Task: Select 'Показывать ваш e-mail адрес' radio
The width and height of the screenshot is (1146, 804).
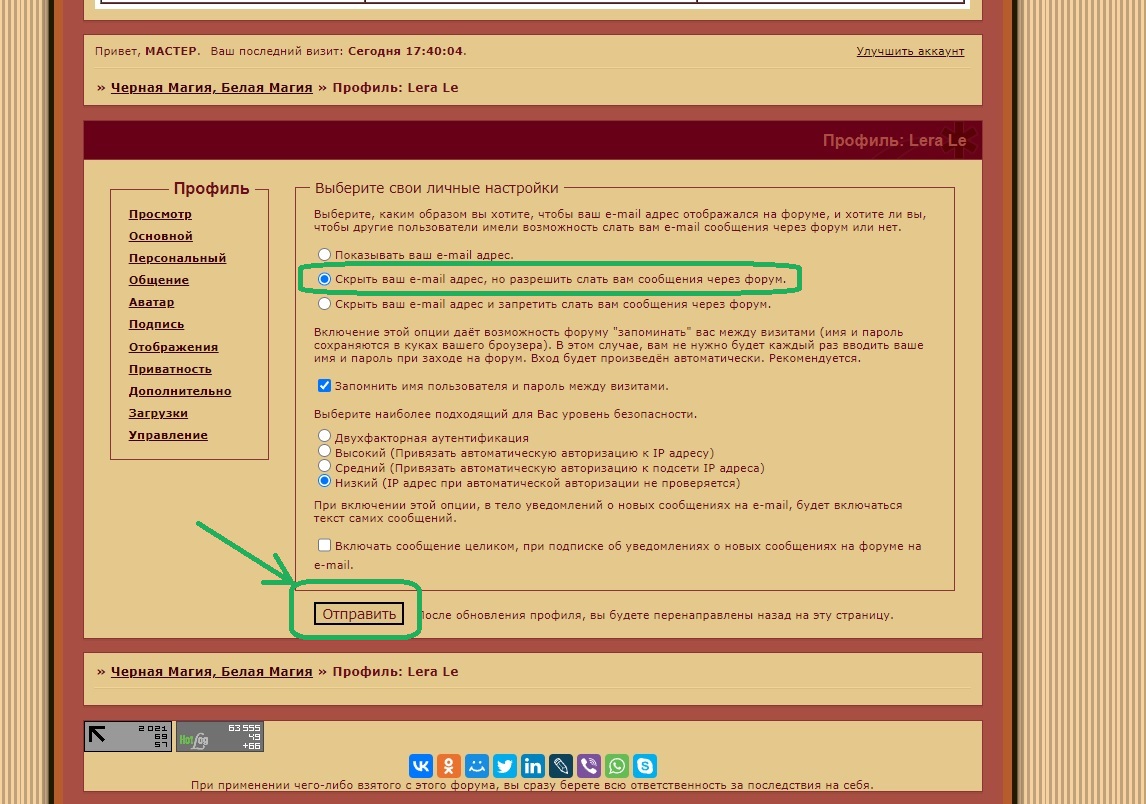Action: 325,254
